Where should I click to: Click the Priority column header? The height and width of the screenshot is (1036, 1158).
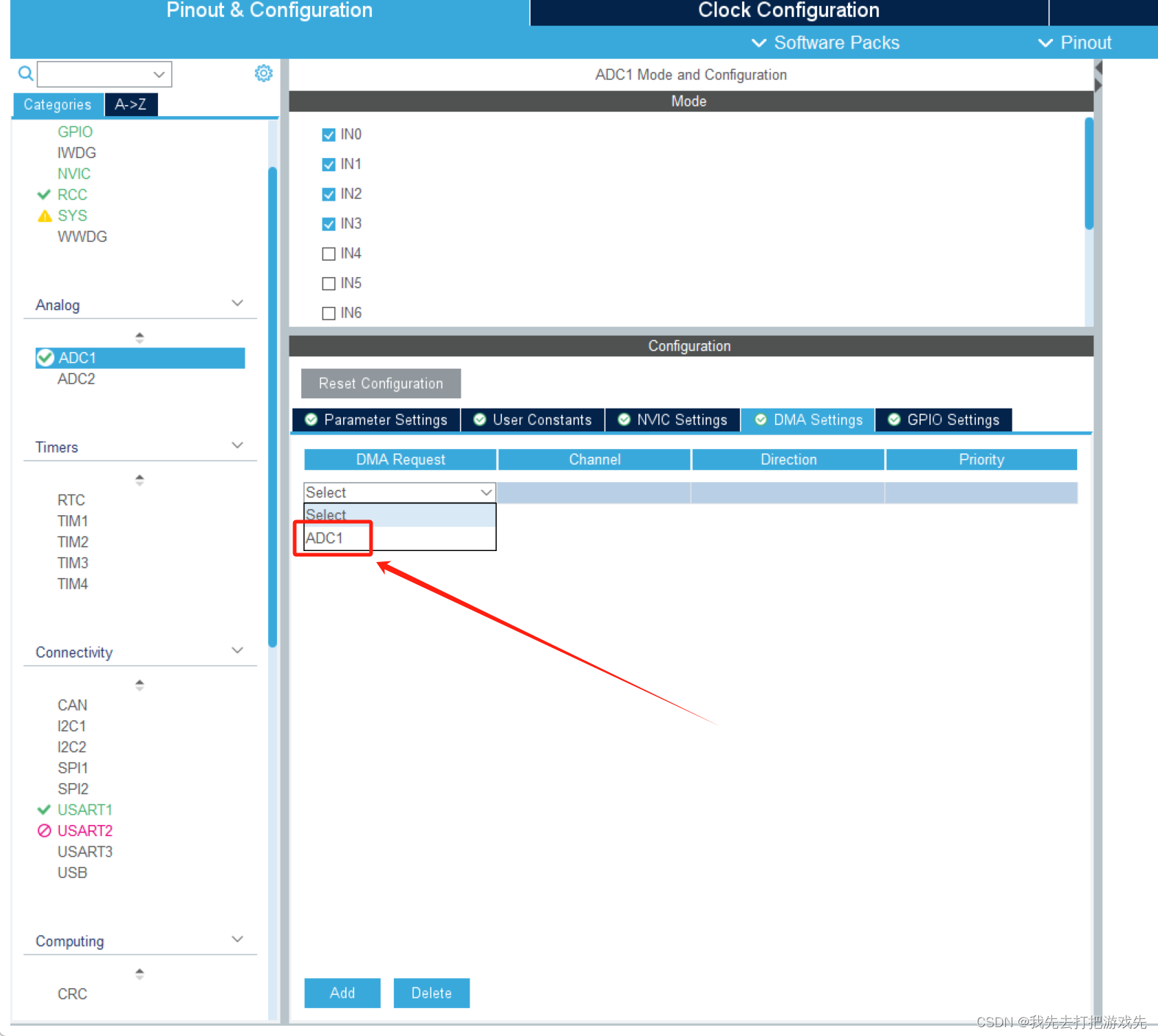pos(982,459)
